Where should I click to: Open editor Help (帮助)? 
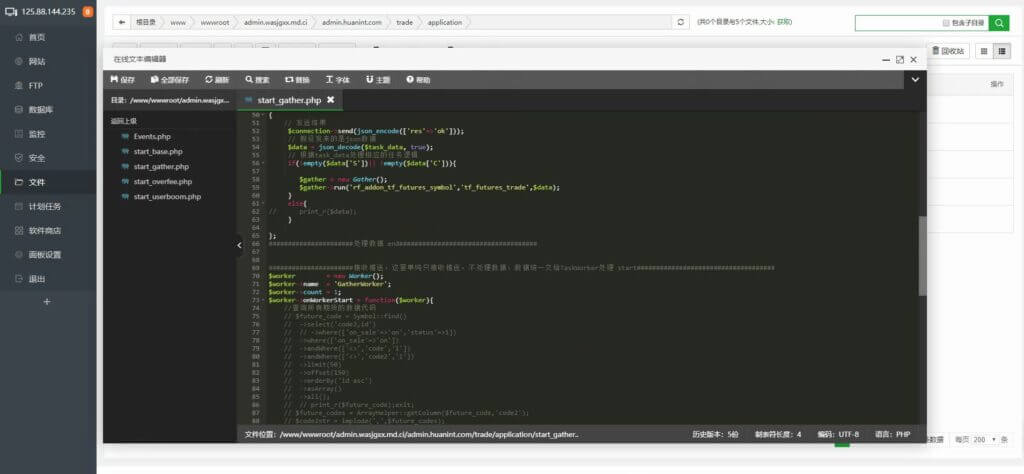(x=418, y=79)
